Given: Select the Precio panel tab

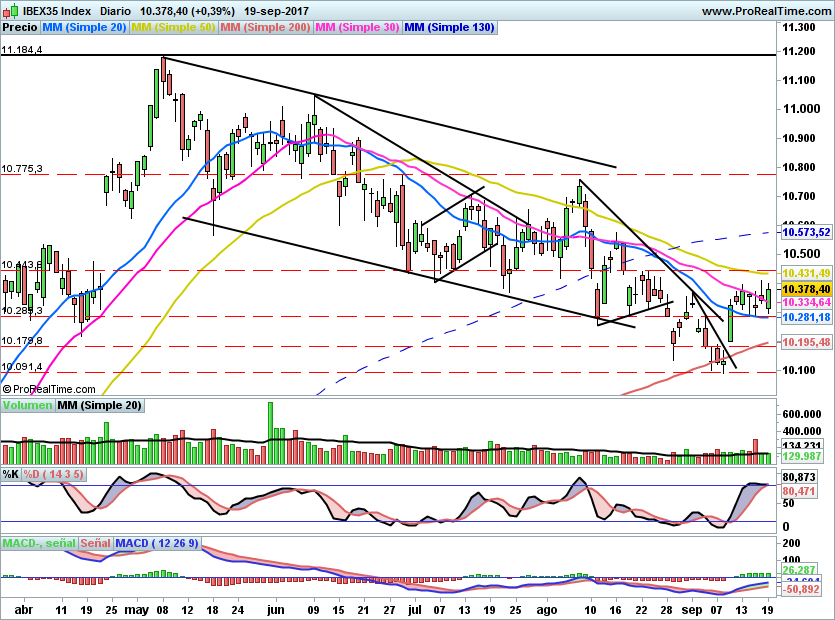Looking at the screenshot, I should 20,28.
